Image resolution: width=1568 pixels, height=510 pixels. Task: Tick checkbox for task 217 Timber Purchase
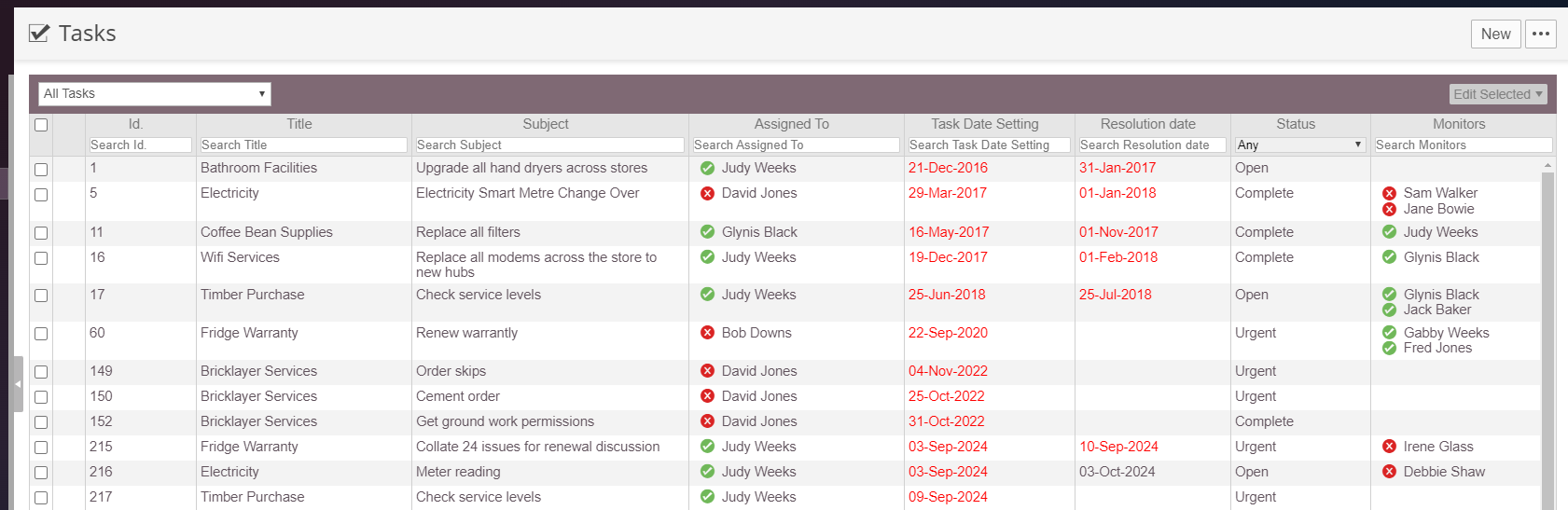tap(41, 498)
